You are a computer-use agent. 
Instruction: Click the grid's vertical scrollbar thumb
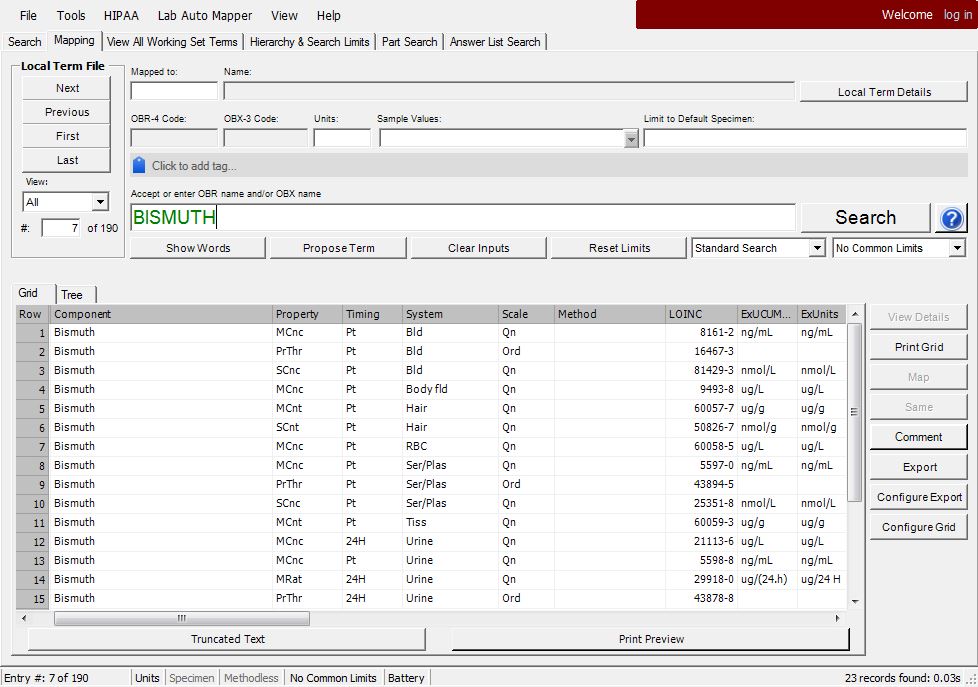pos(855,412)
